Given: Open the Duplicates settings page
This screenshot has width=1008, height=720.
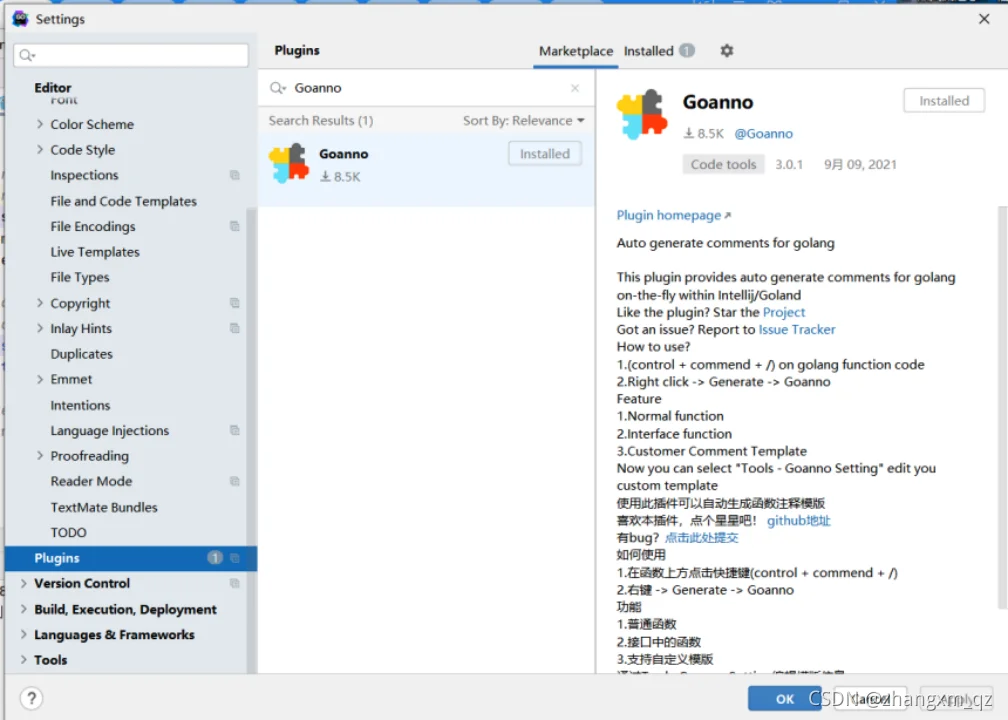Looking at the screenshot, I should [x=81, y=354].
